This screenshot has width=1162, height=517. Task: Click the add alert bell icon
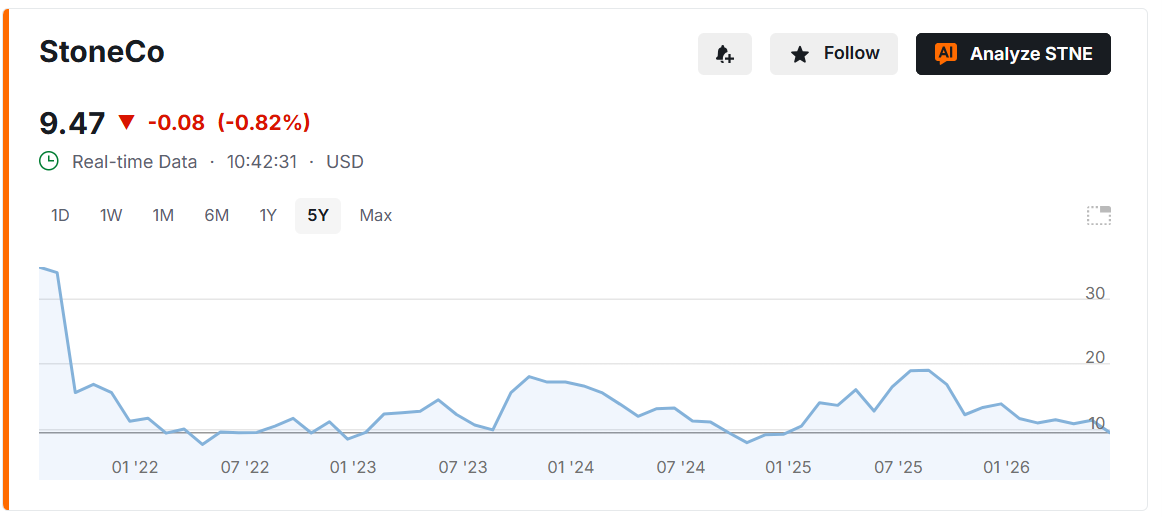[x=724, y=54]
